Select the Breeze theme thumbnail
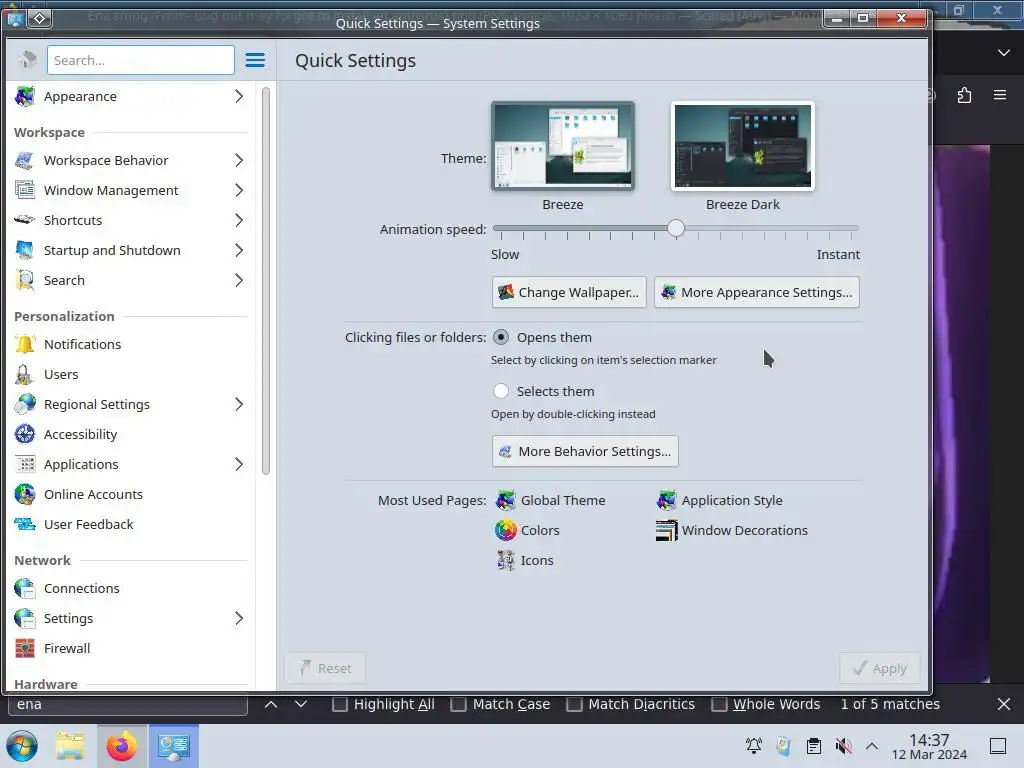 563,146
